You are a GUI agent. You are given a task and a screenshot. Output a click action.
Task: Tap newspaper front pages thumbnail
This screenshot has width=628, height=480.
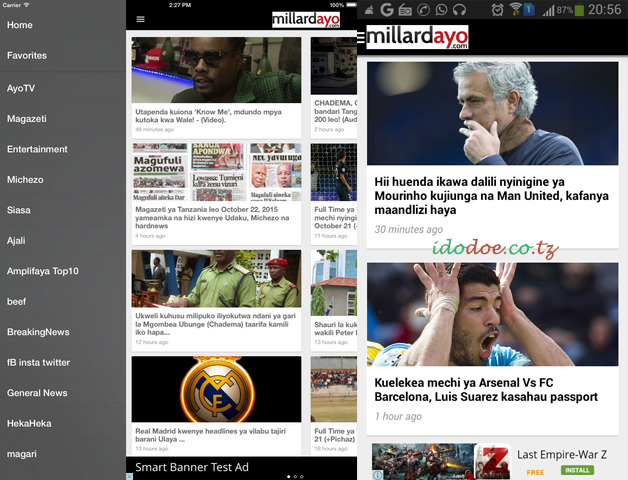click(x=216, y=172)
